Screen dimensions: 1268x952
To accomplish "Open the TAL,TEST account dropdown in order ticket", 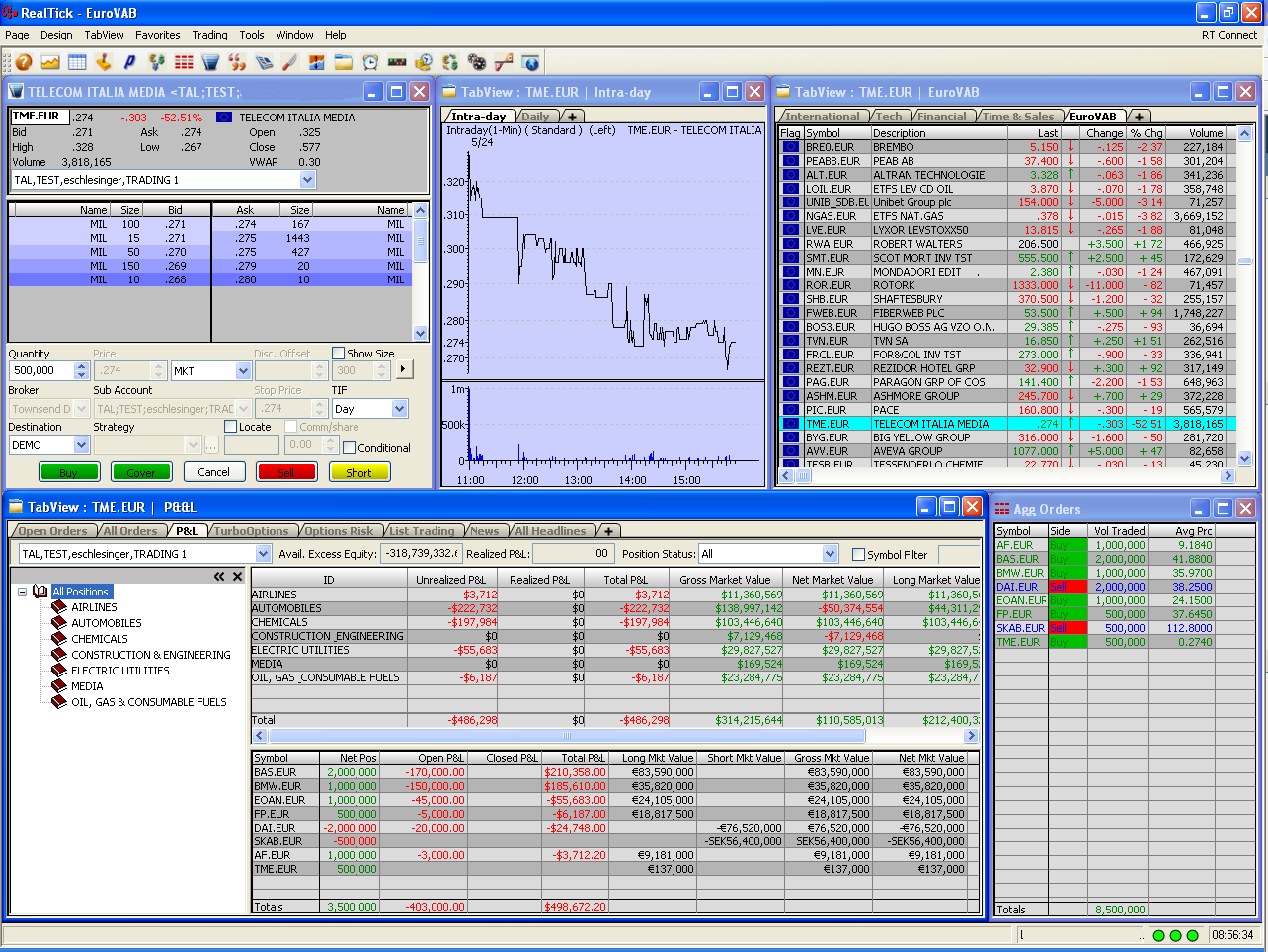I will [308, 180].
